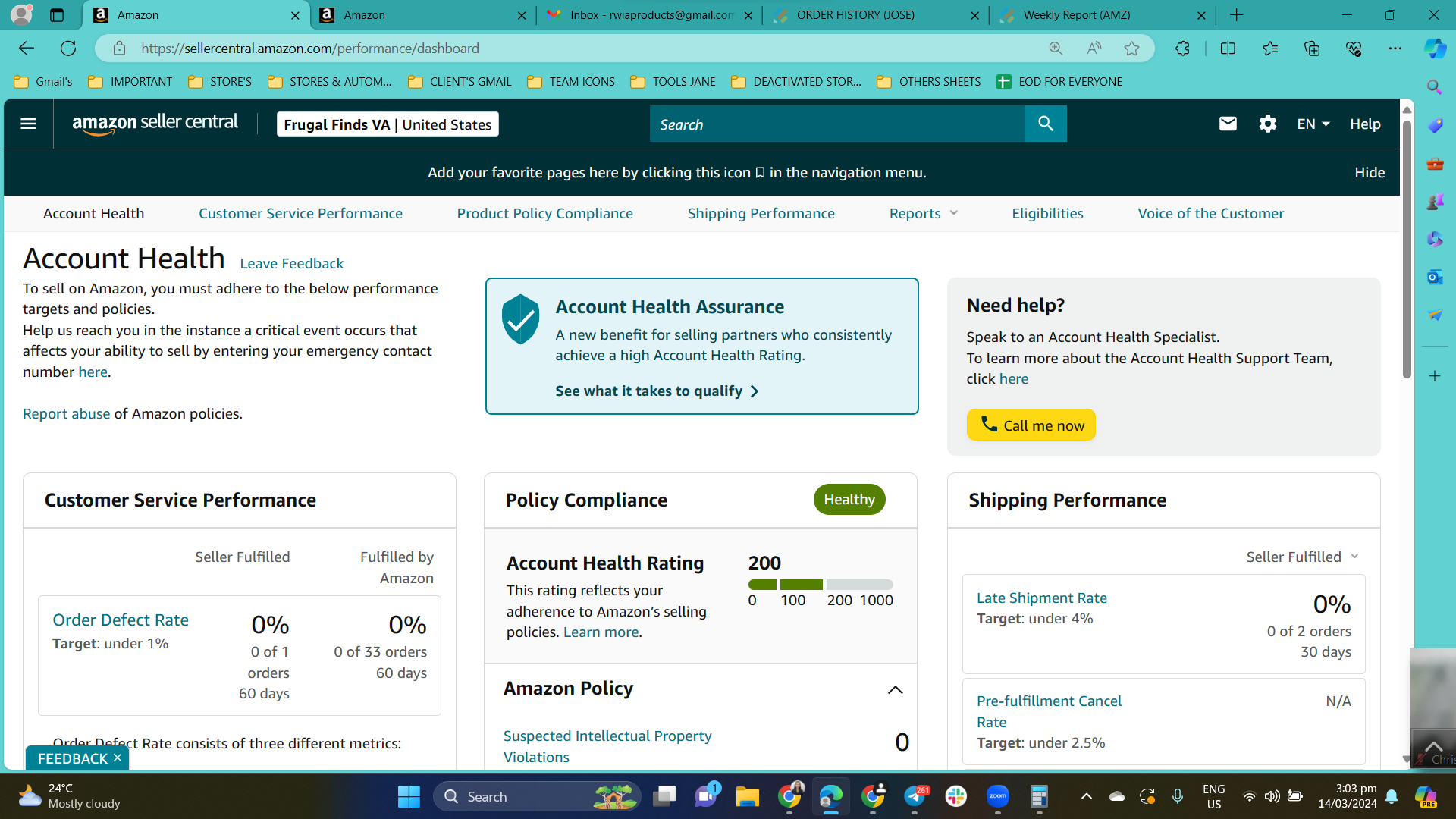Click Help in the Seller Central header
Image resolution: width=1456 pixels, height=819 pixels.
tap(1365, 124)
